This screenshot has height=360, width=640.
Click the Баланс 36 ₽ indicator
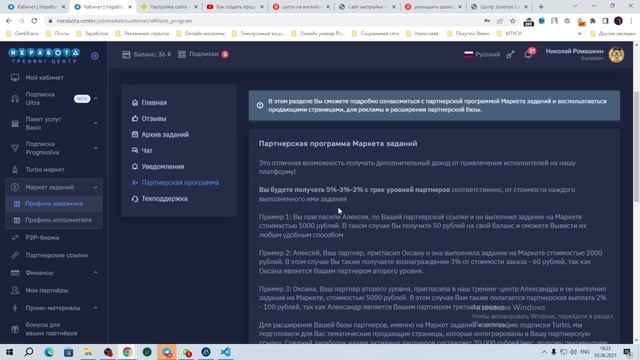pos(147,54)
